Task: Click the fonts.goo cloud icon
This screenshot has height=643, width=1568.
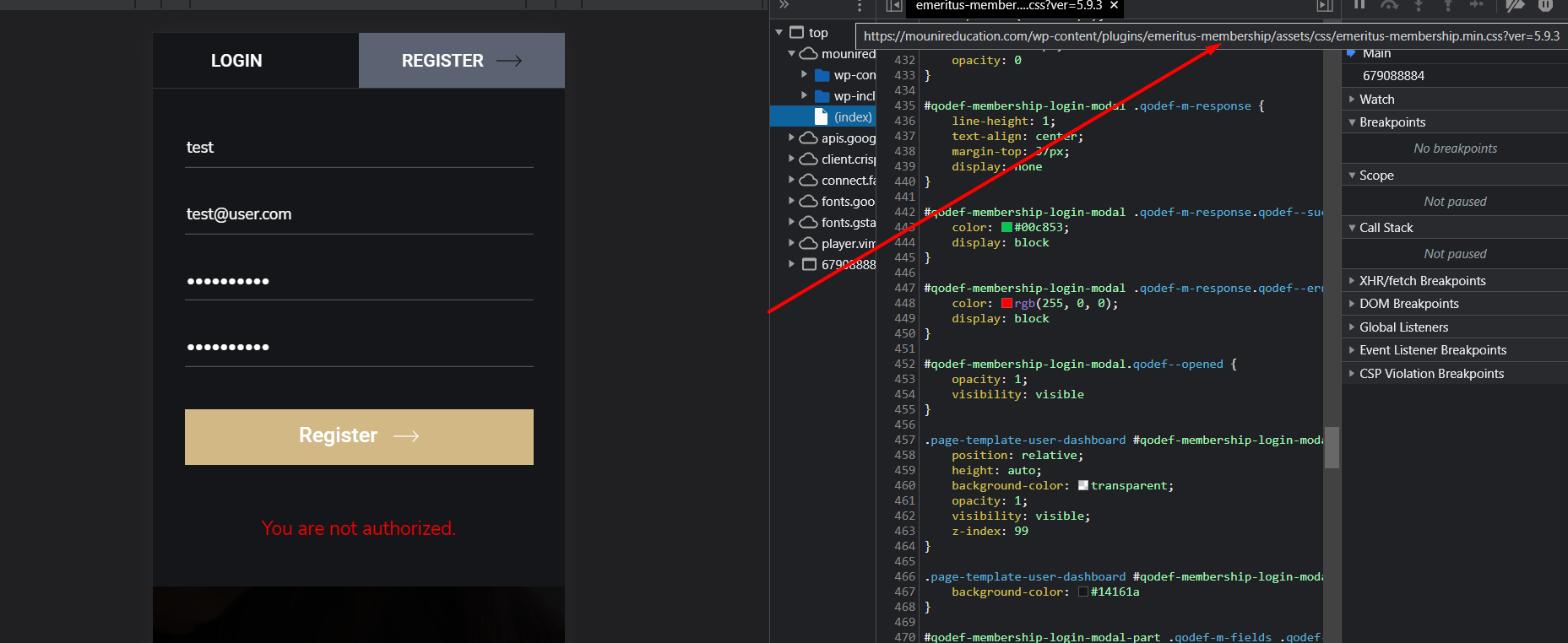Action: coord(808,201)
